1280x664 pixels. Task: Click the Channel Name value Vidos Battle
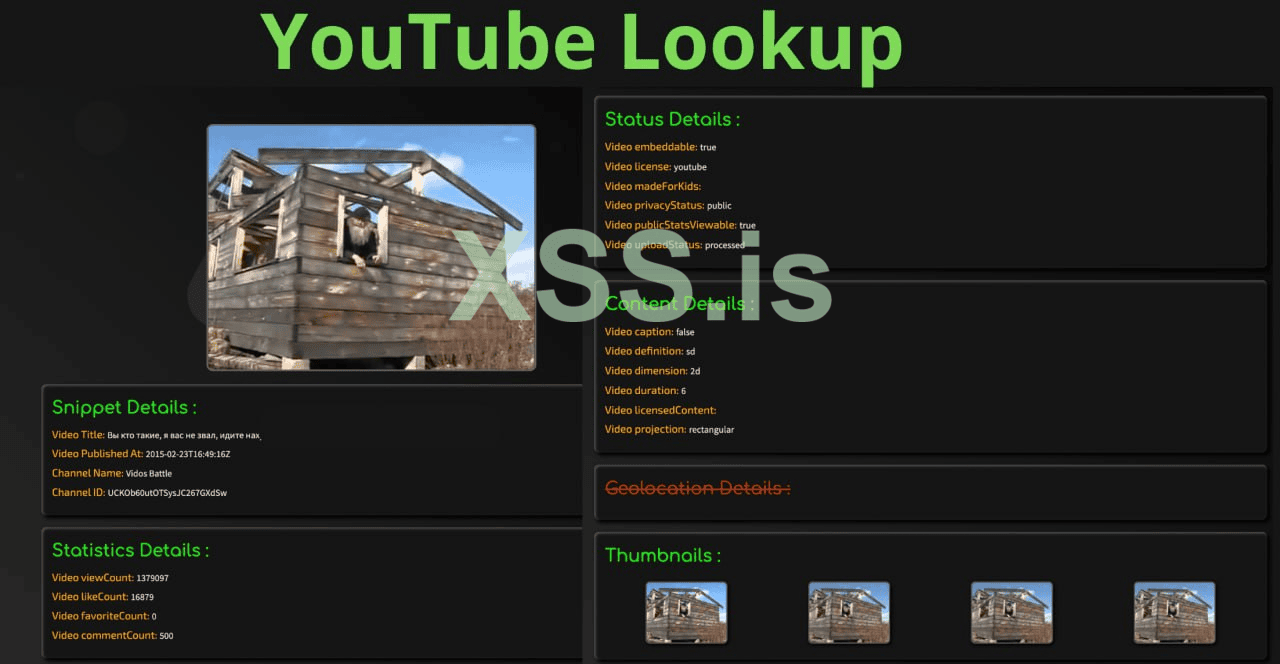[x=148, y=473]
